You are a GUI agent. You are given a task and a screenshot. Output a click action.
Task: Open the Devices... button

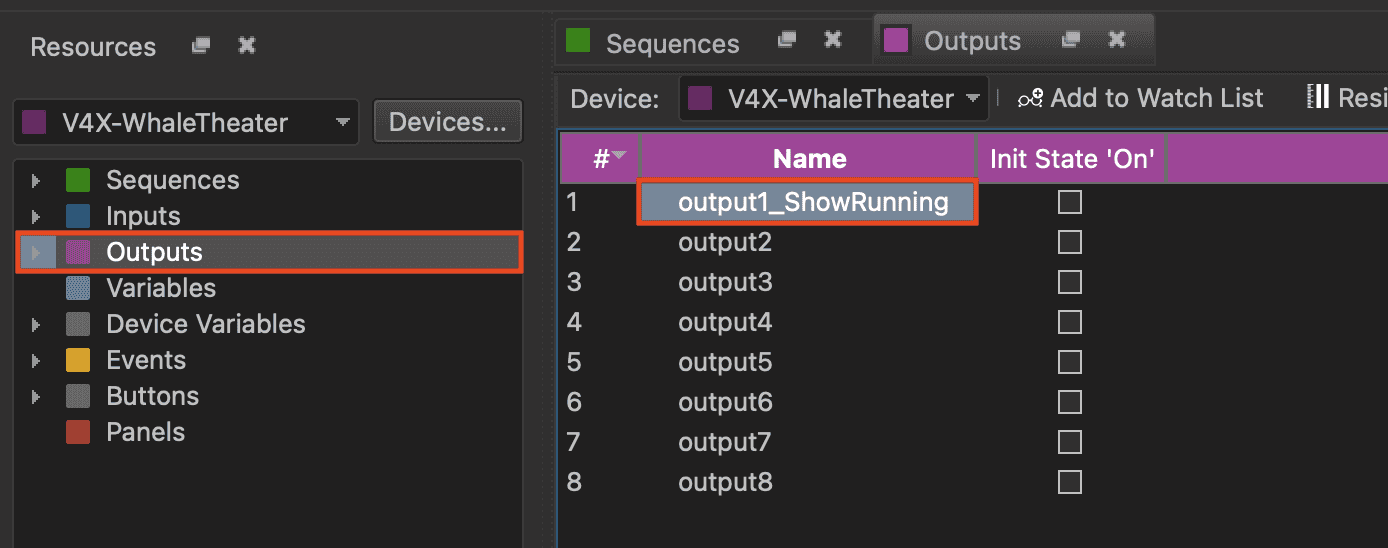click(447, 122)
